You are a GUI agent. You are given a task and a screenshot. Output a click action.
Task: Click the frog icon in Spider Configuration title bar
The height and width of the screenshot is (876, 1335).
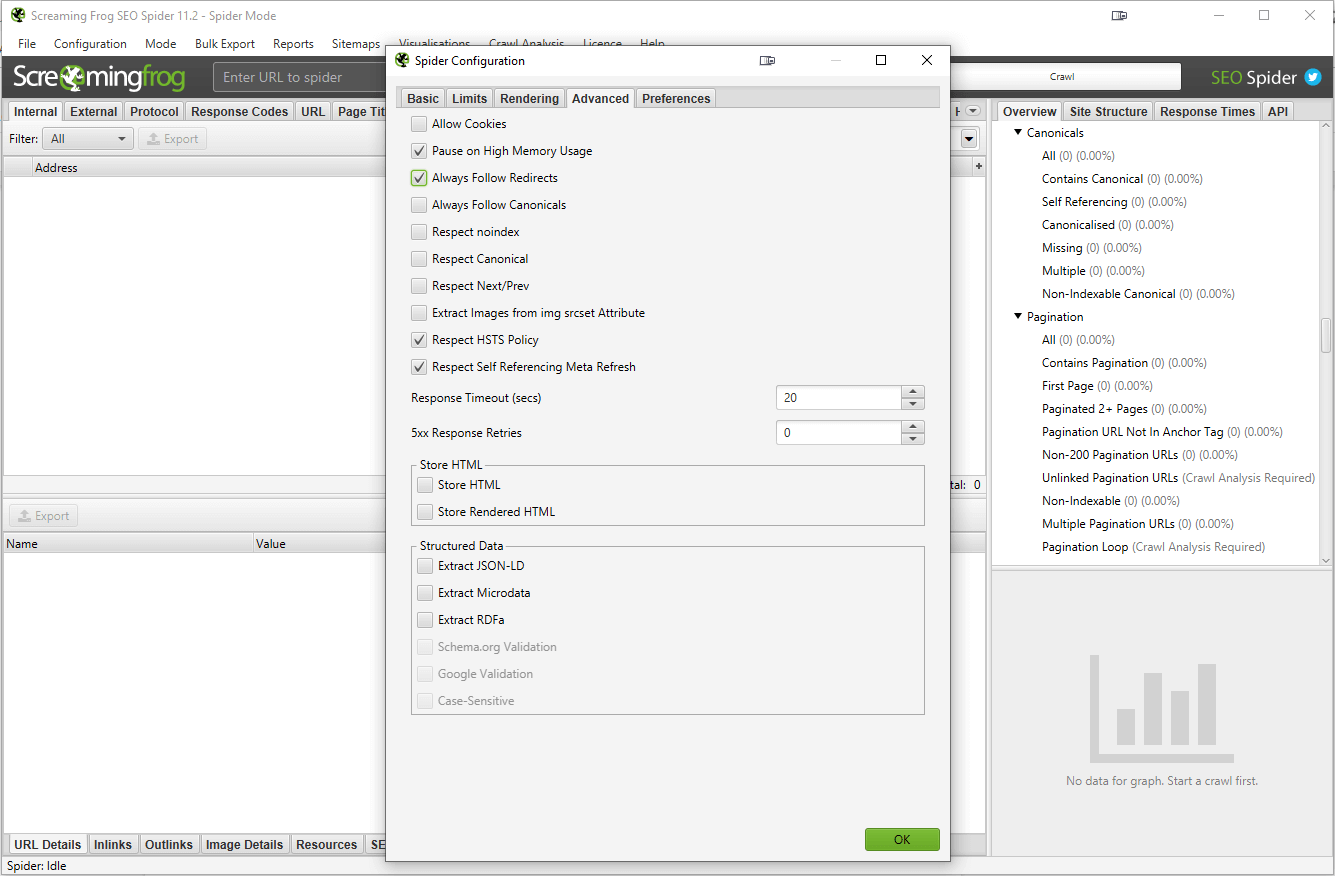[402, 60]
